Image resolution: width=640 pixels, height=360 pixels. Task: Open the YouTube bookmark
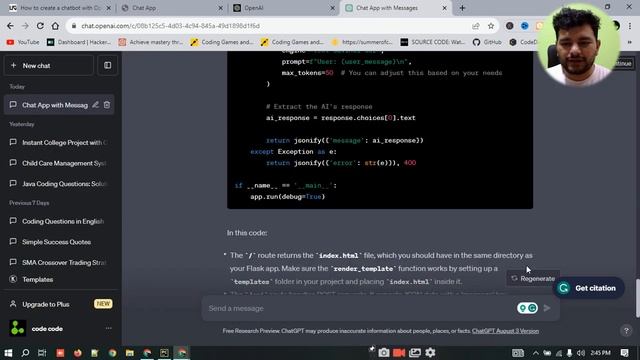tap(23, 42)
